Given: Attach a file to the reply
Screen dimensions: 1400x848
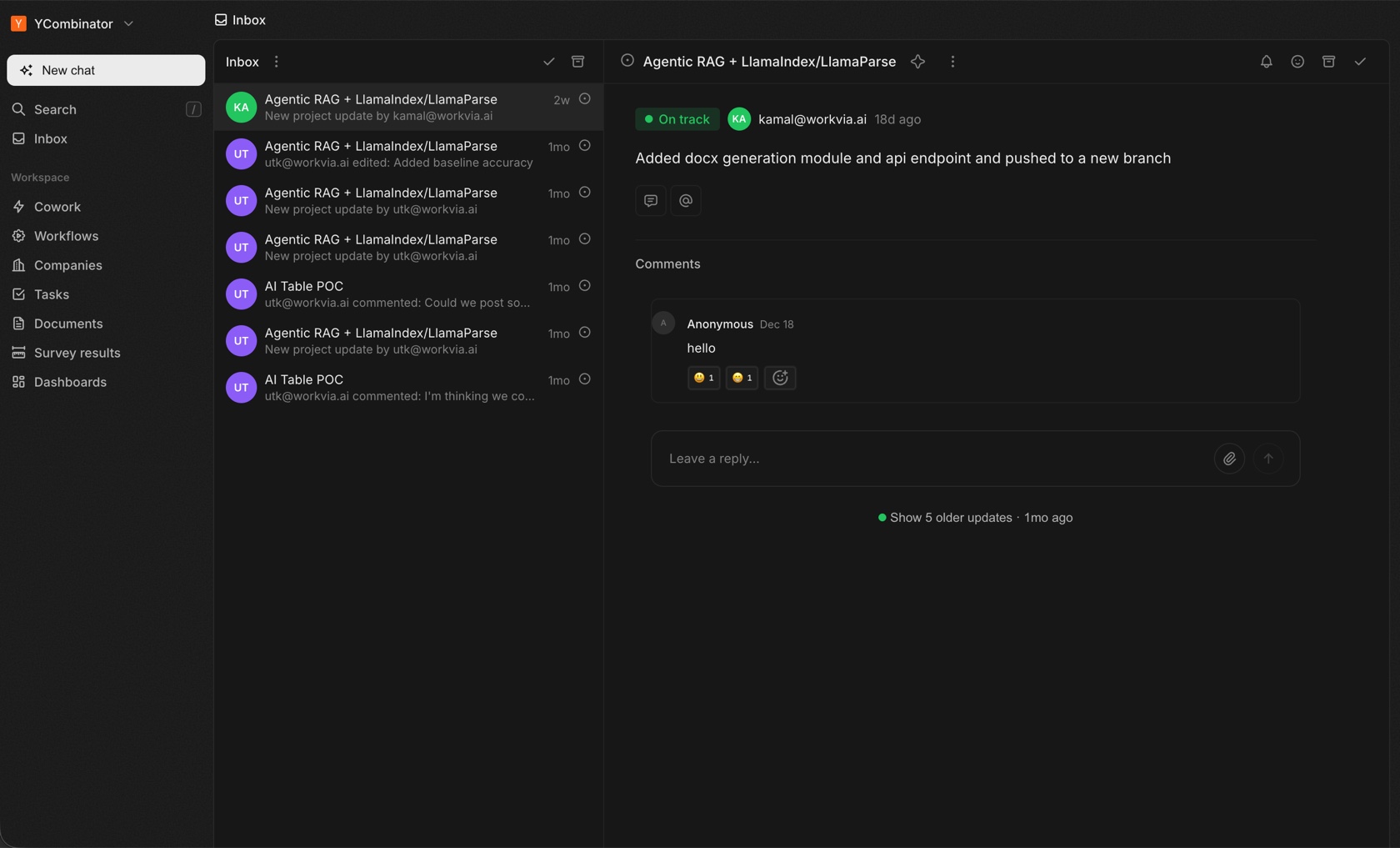Looking at the screenshot, I should pos(1229,459).
